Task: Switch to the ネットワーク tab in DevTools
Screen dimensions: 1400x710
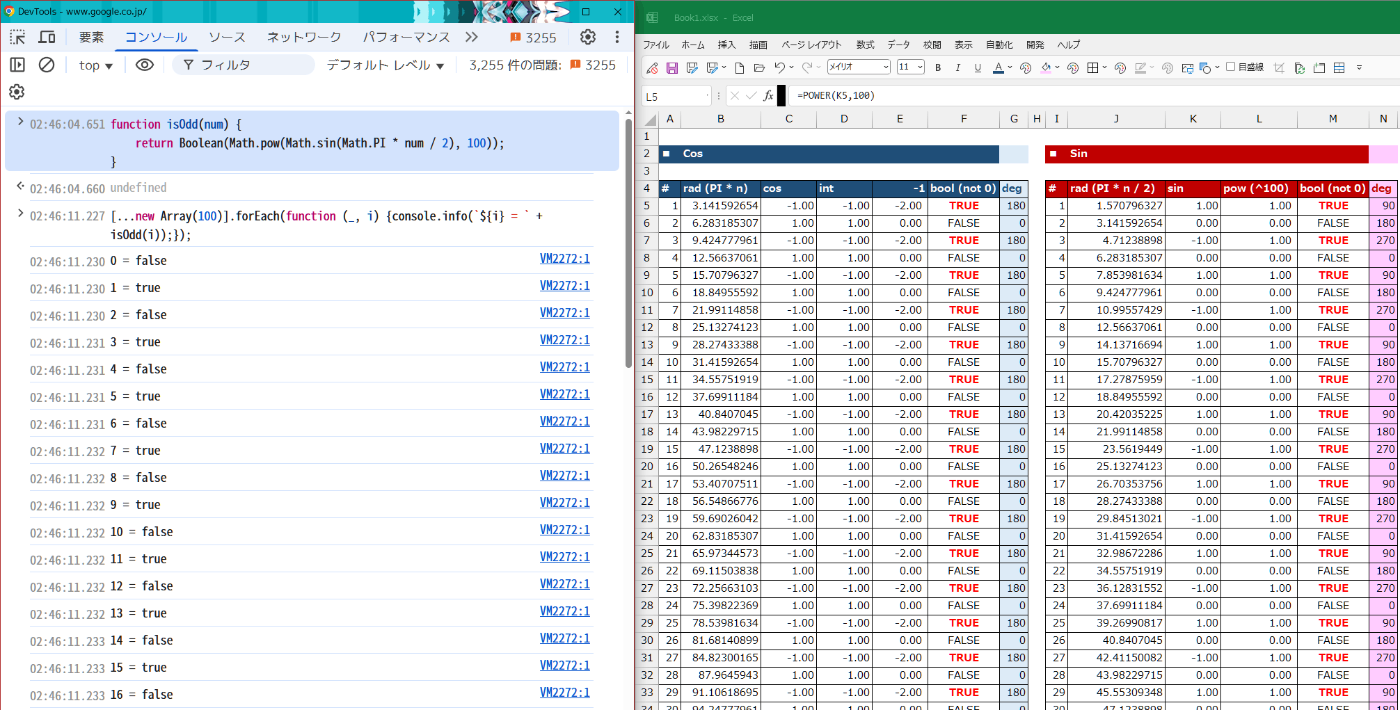Action: [303, 37]
